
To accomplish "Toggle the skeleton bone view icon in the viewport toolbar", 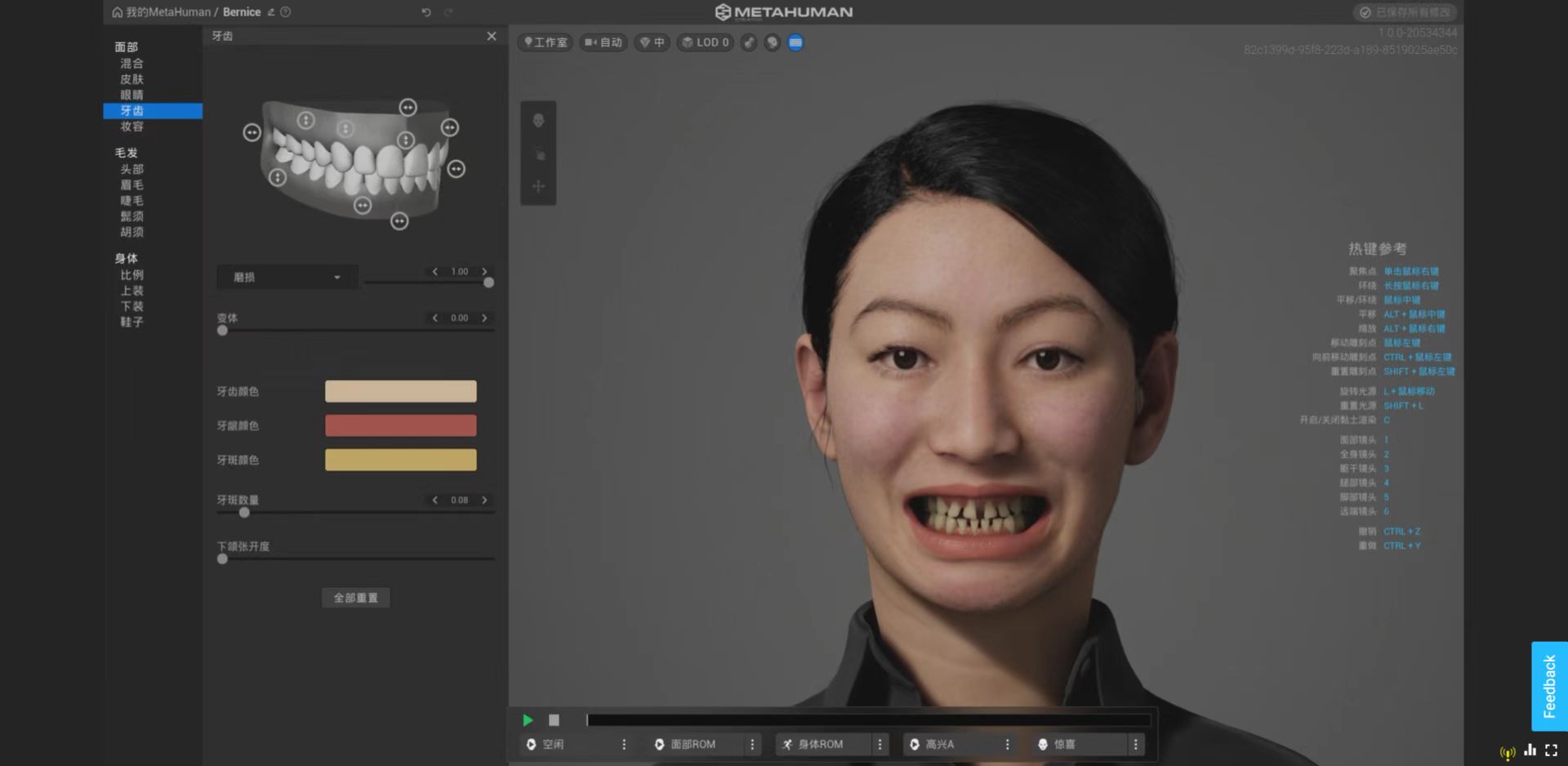I will pyautogui.click(x=749, y=42).
